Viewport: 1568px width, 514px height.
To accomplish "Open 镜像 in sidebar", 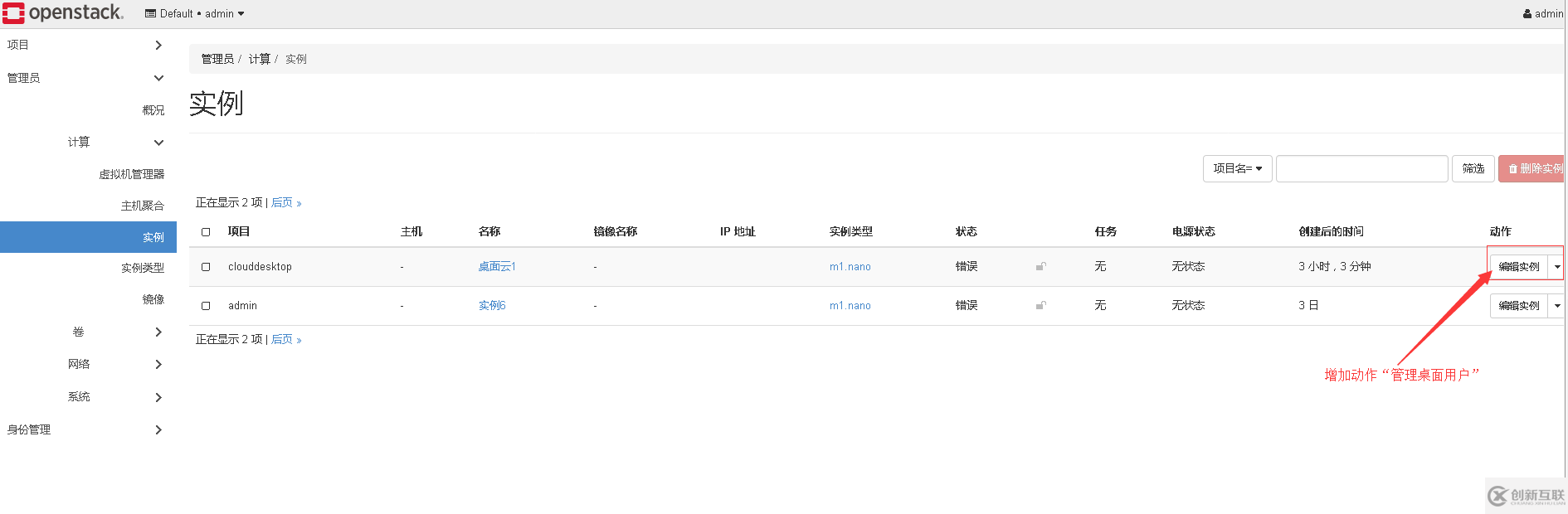I will pos(153,299).
